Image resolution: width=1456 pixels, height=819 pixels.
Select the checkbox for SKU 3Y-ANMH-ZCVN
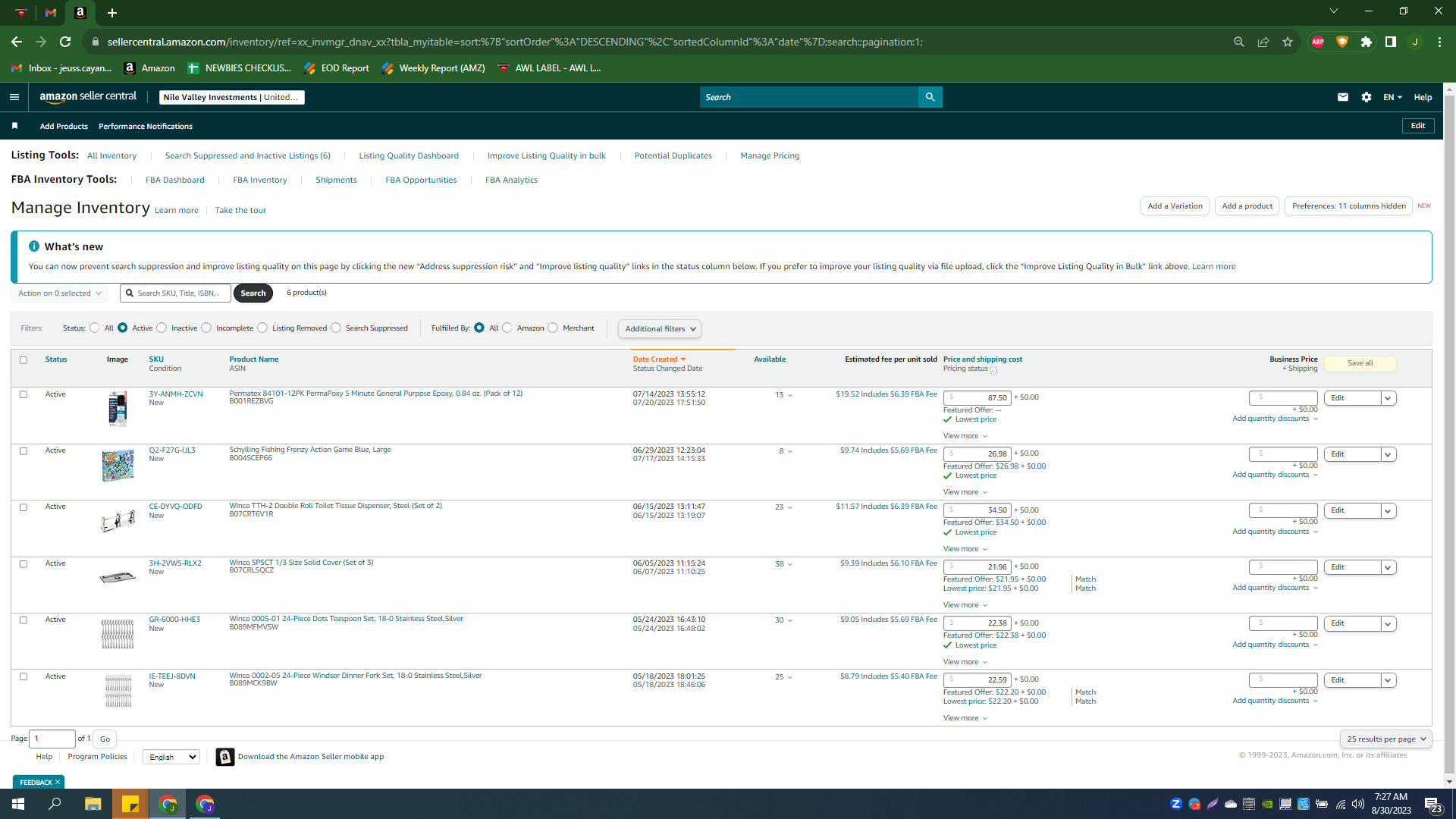click(x=24, y=394)
